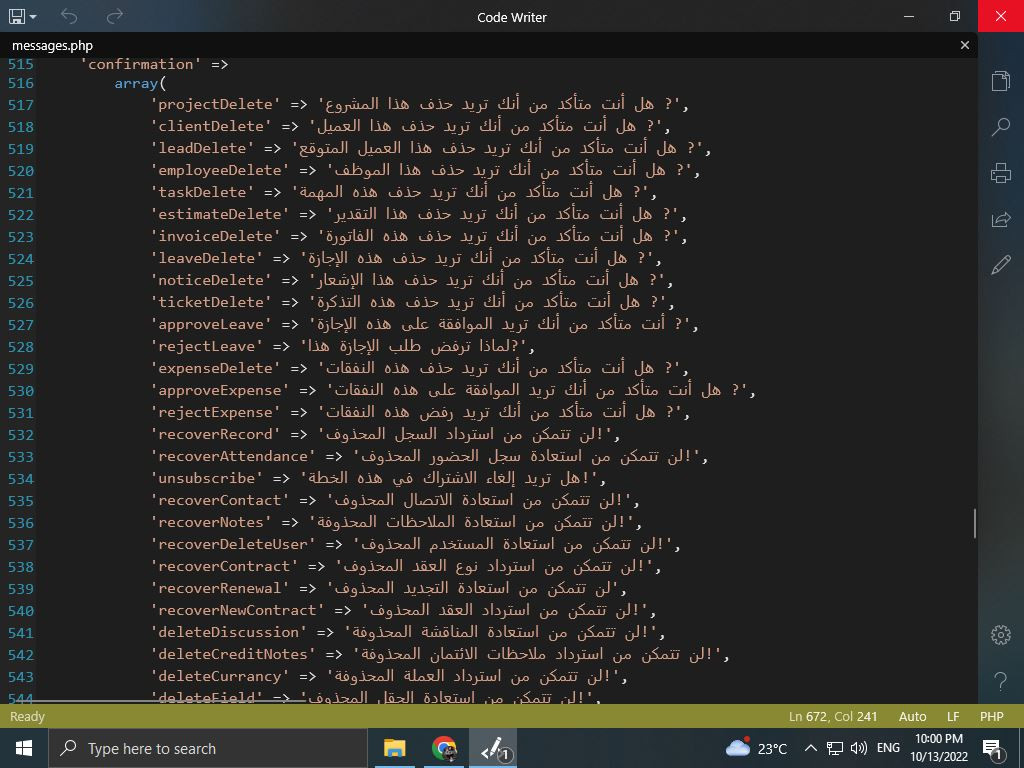This screenshot has height=768, width=1024.
Task: Open network status tray icon
Action: pyautogui.click(x=835, y=748)
